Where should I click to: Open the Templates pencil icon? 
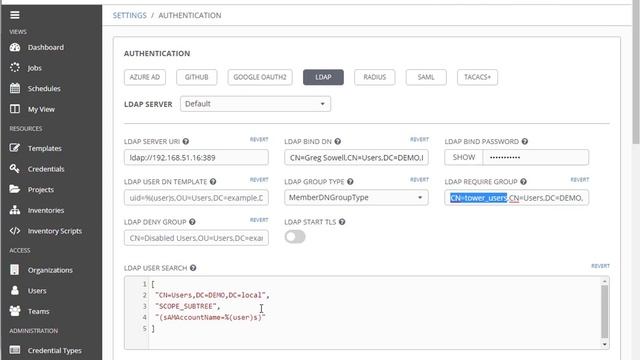pos(15,148)
